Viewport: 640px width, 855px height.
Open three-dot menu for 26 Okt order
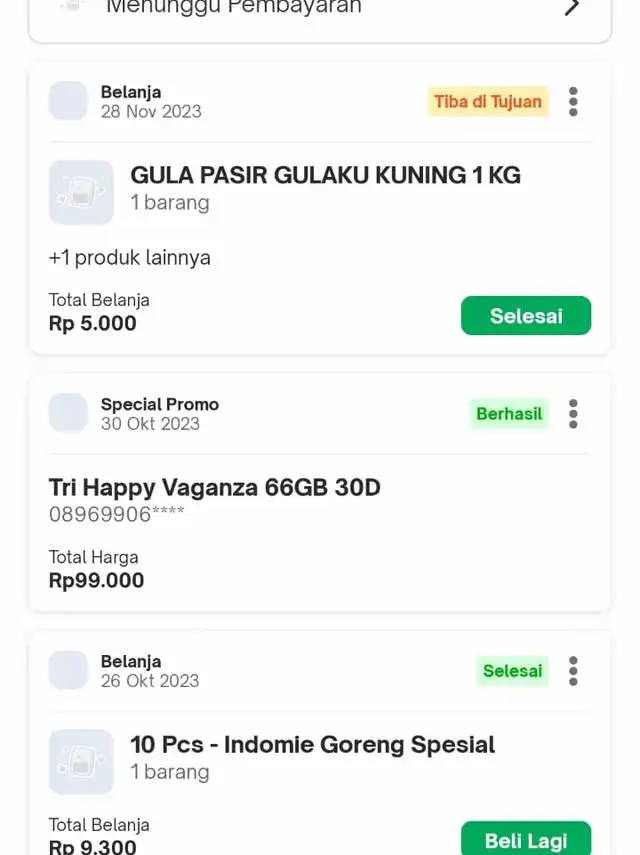tap(573, 671)
